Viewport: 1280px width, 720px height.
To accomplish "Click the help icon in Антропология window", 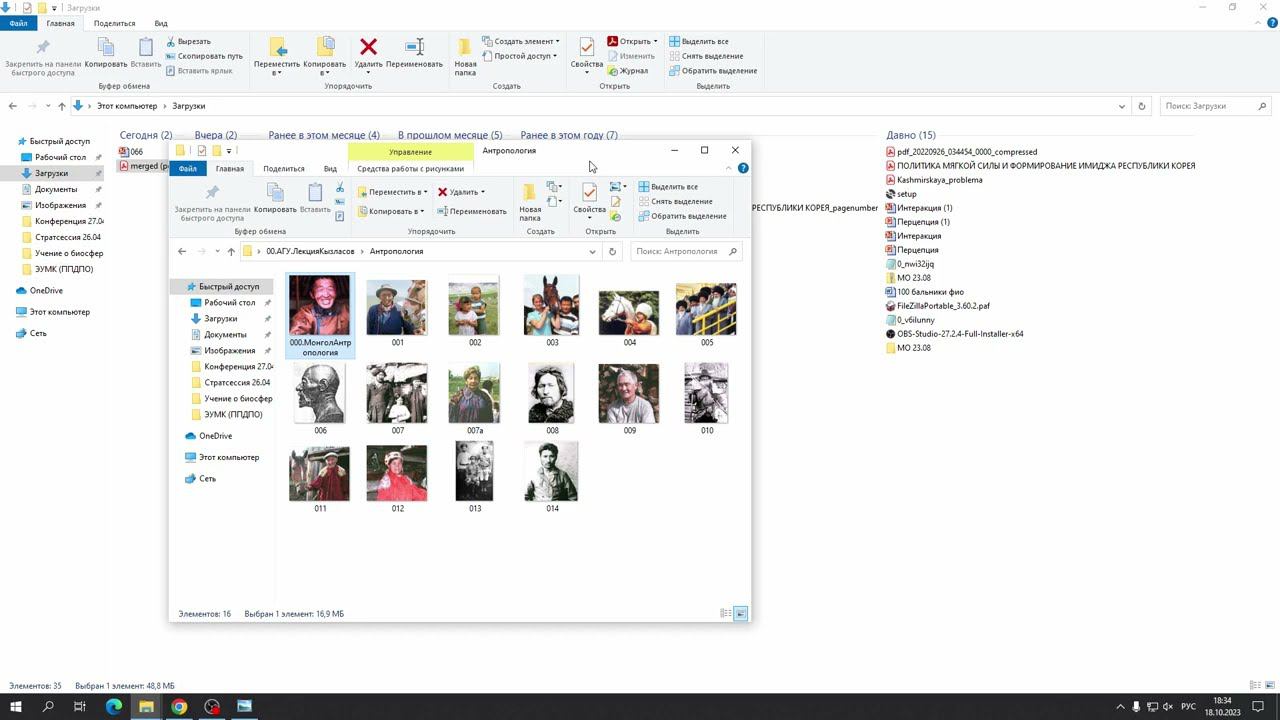I will (x=743, y=168).
